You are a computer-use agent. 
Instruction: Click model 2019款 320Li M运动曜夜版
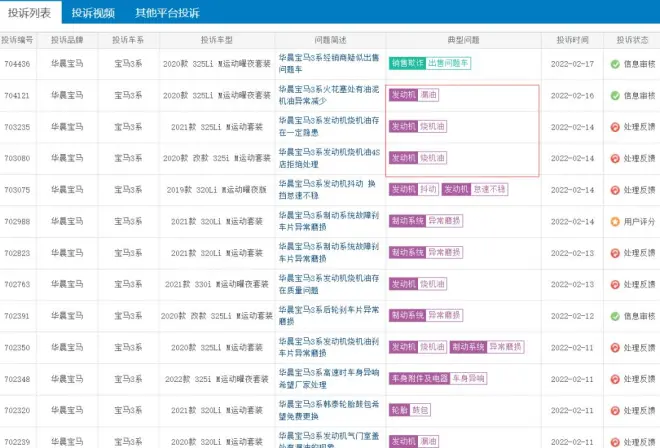coord(216,190)
